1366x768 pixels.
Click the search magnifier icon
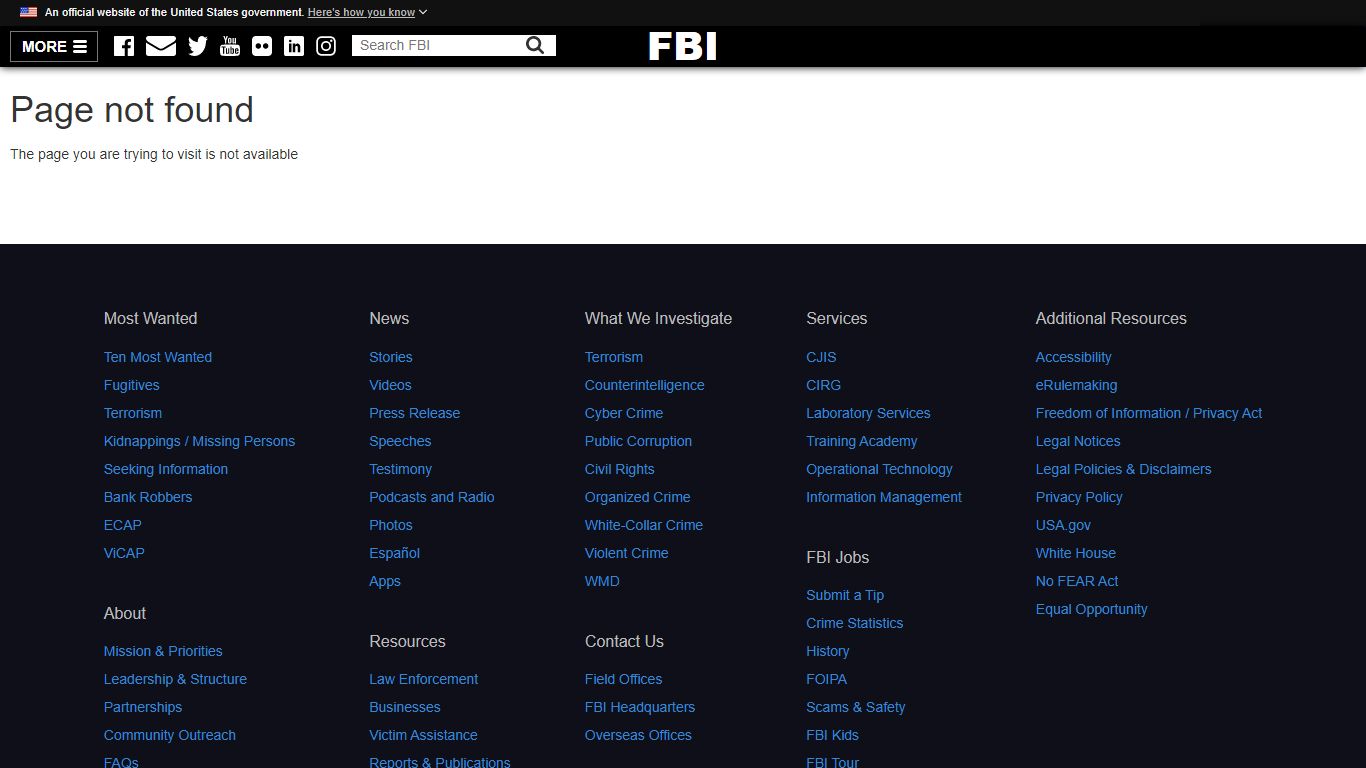[x=535, y=45]
